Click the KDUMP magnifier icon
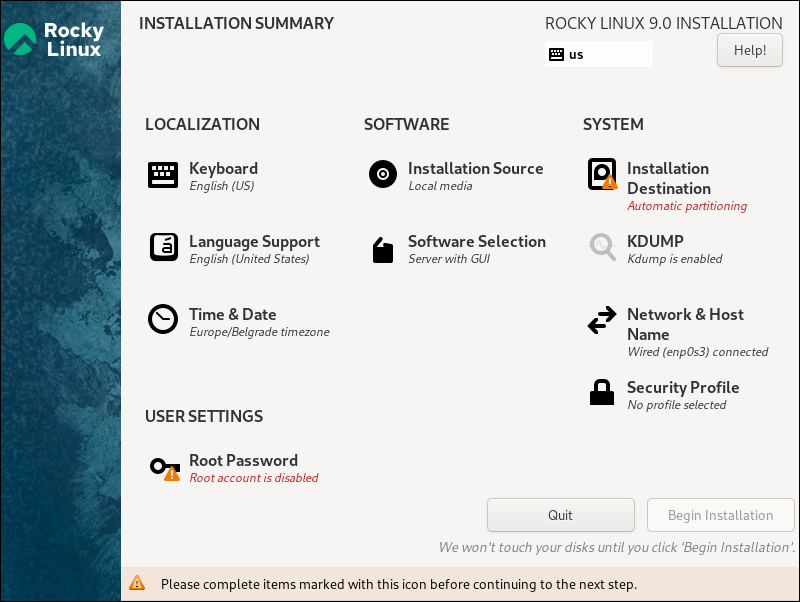 [x=602, y=247]
